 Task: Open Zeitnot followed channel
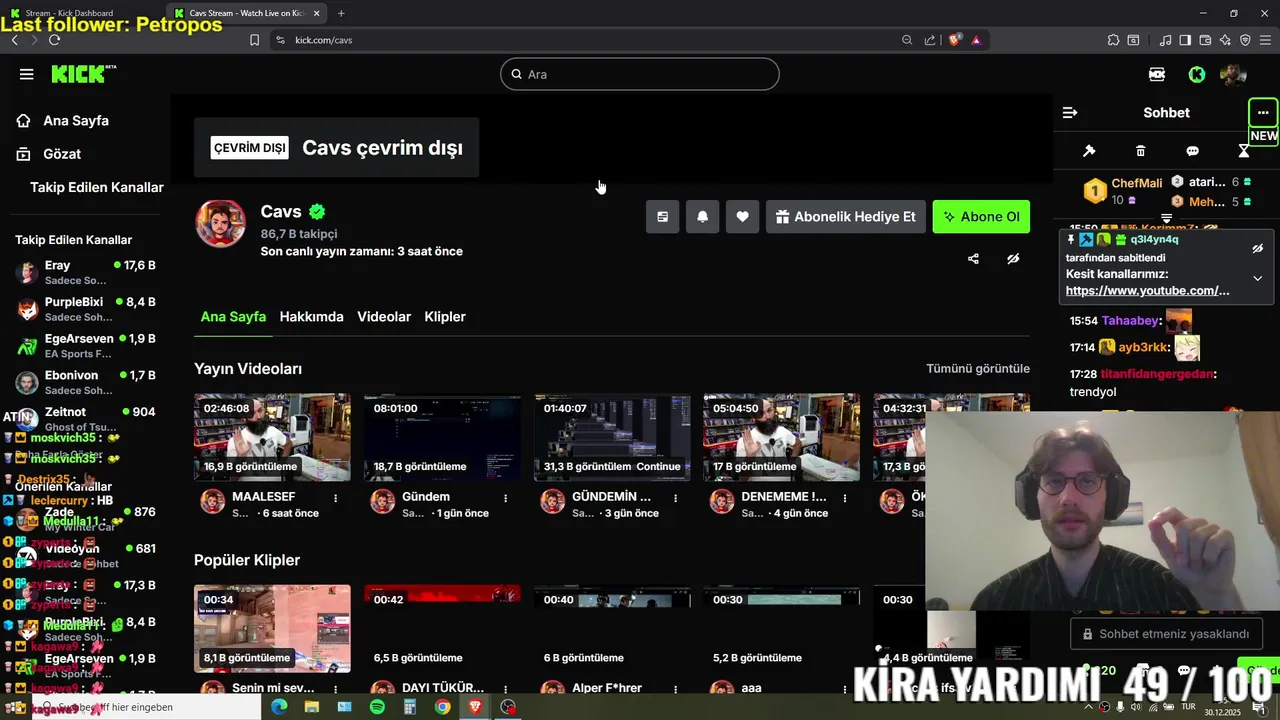coord(86,419)
